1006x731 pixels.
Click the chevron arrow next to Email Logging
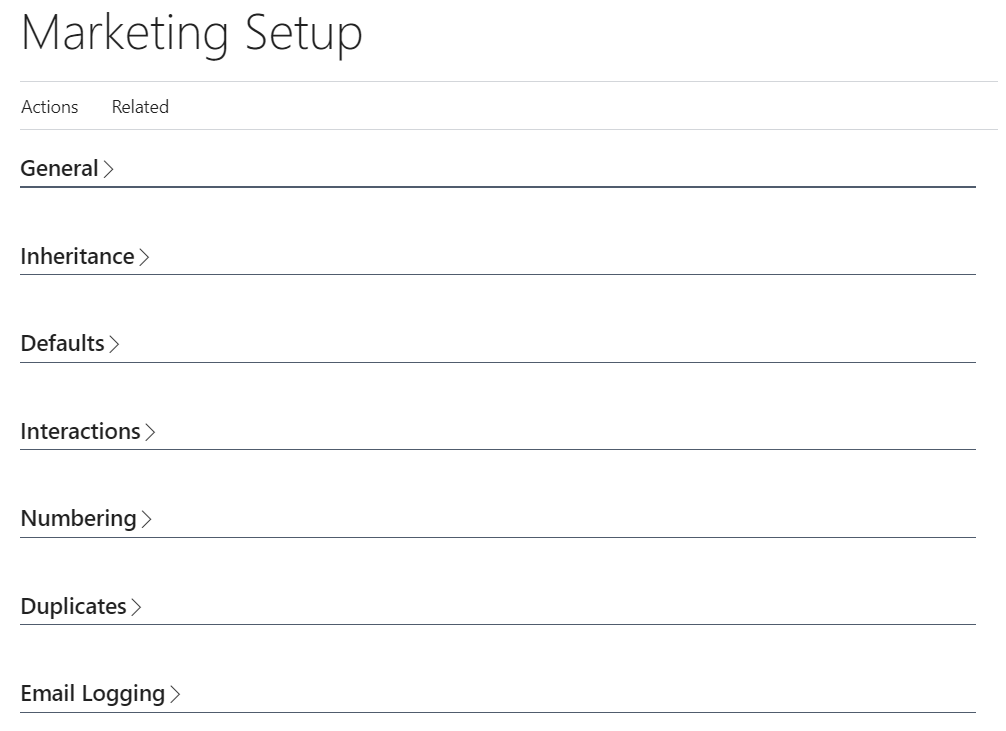(175, 694)
